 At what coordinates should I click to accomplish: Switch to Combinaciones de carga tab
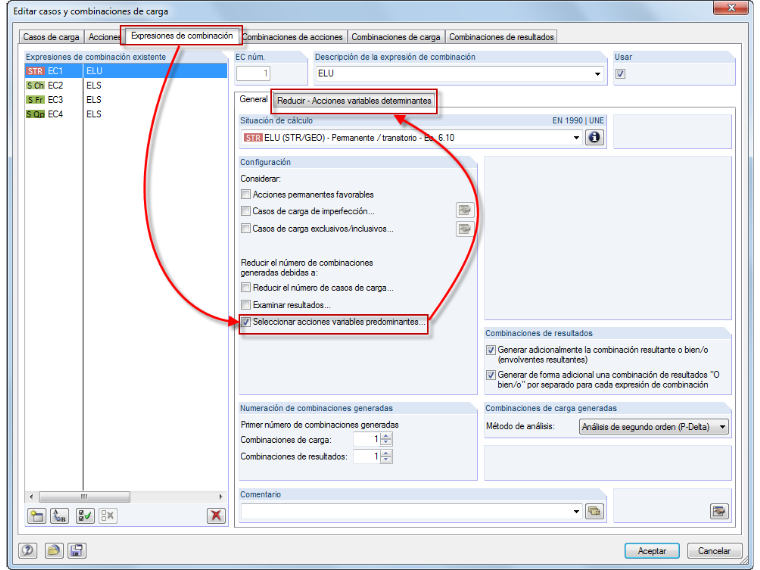396,37
